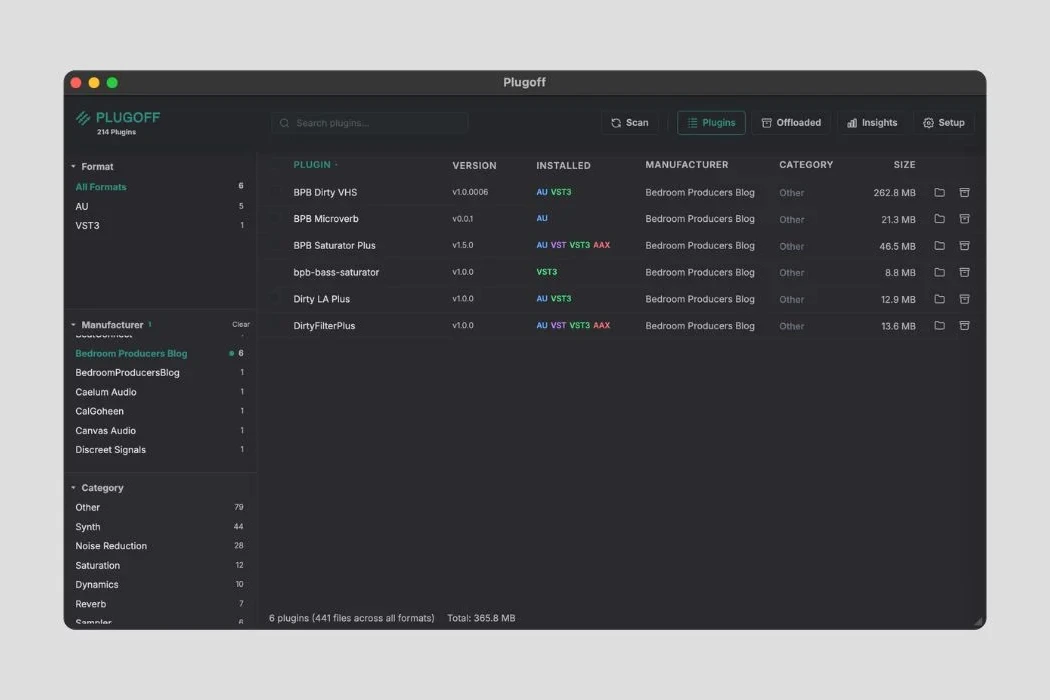This screenshot has width=1050, height=700.
Task: Collapse the Format section
Action: 73,167
